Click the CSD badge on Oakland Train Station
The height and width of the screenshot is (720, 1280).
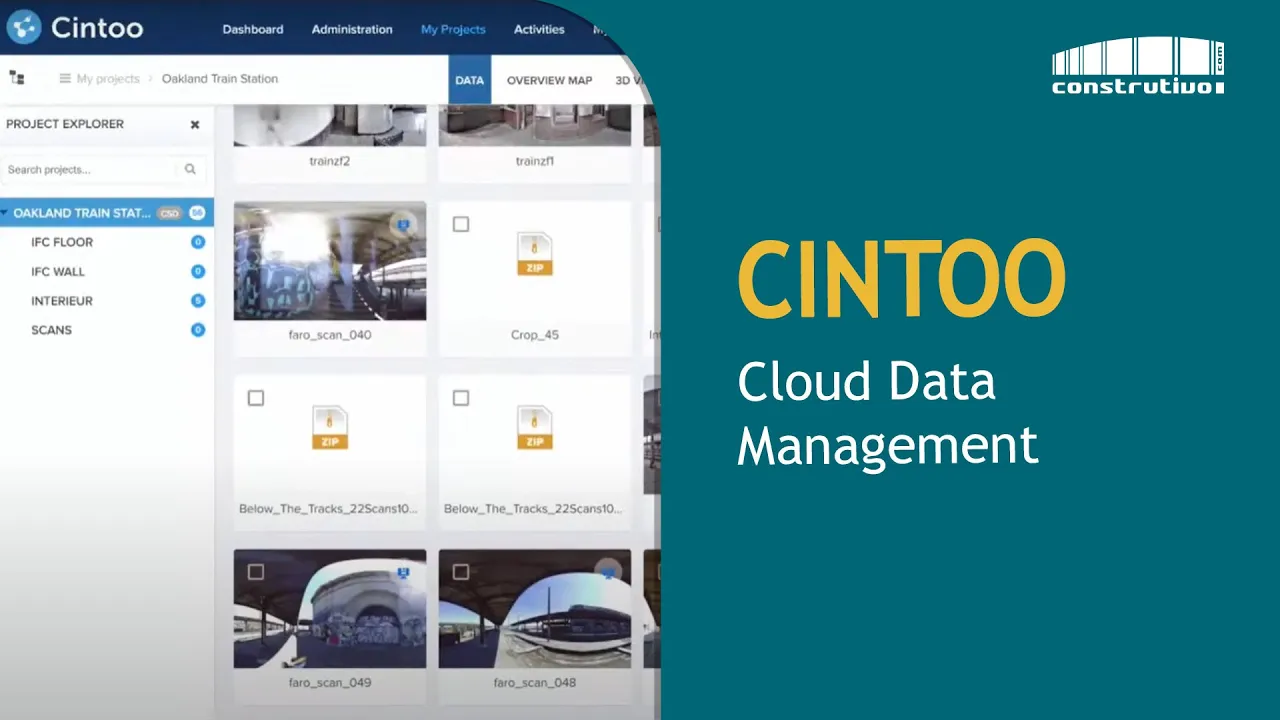coord(170,213)
